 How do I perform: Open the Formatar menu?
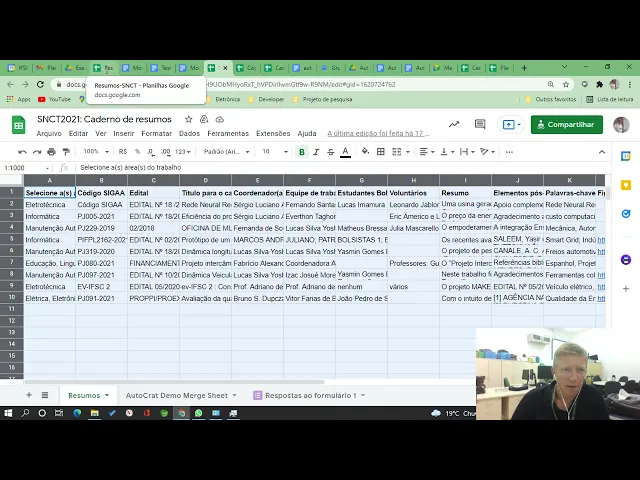(156, 133)
